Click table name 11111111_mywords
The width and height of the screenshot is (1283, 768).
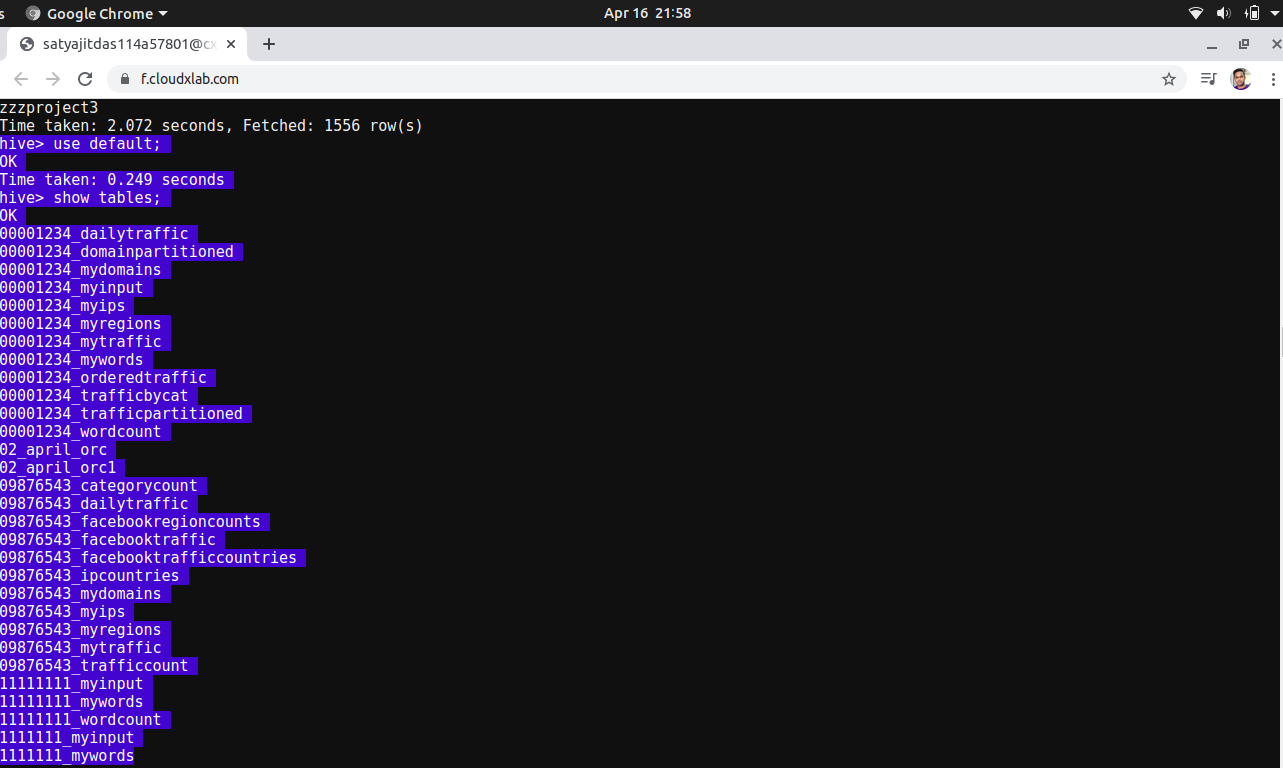(x=72, y=702)
